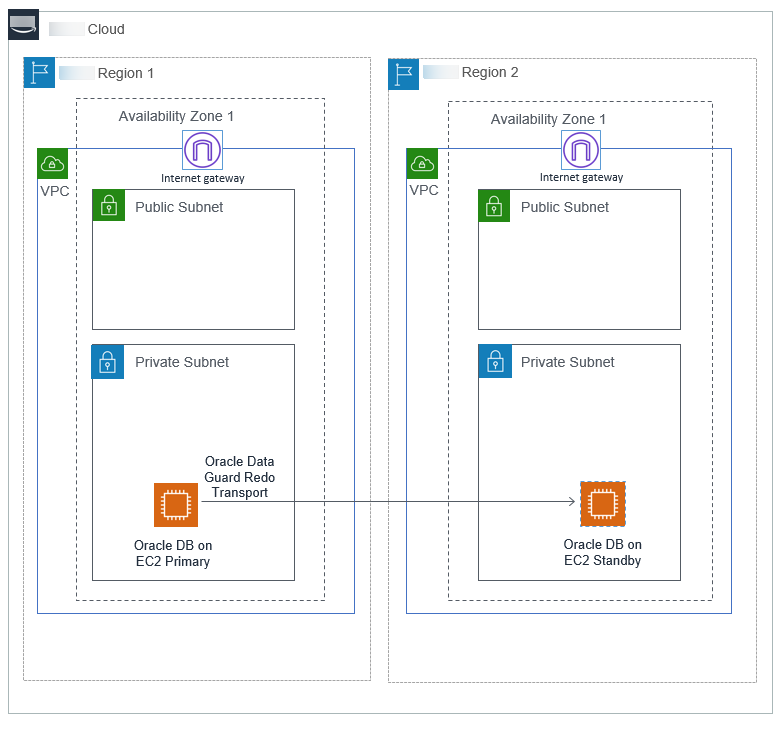
Task: Click the Oracle DB on EC2 Primary caption
Action: coord(173,553)
